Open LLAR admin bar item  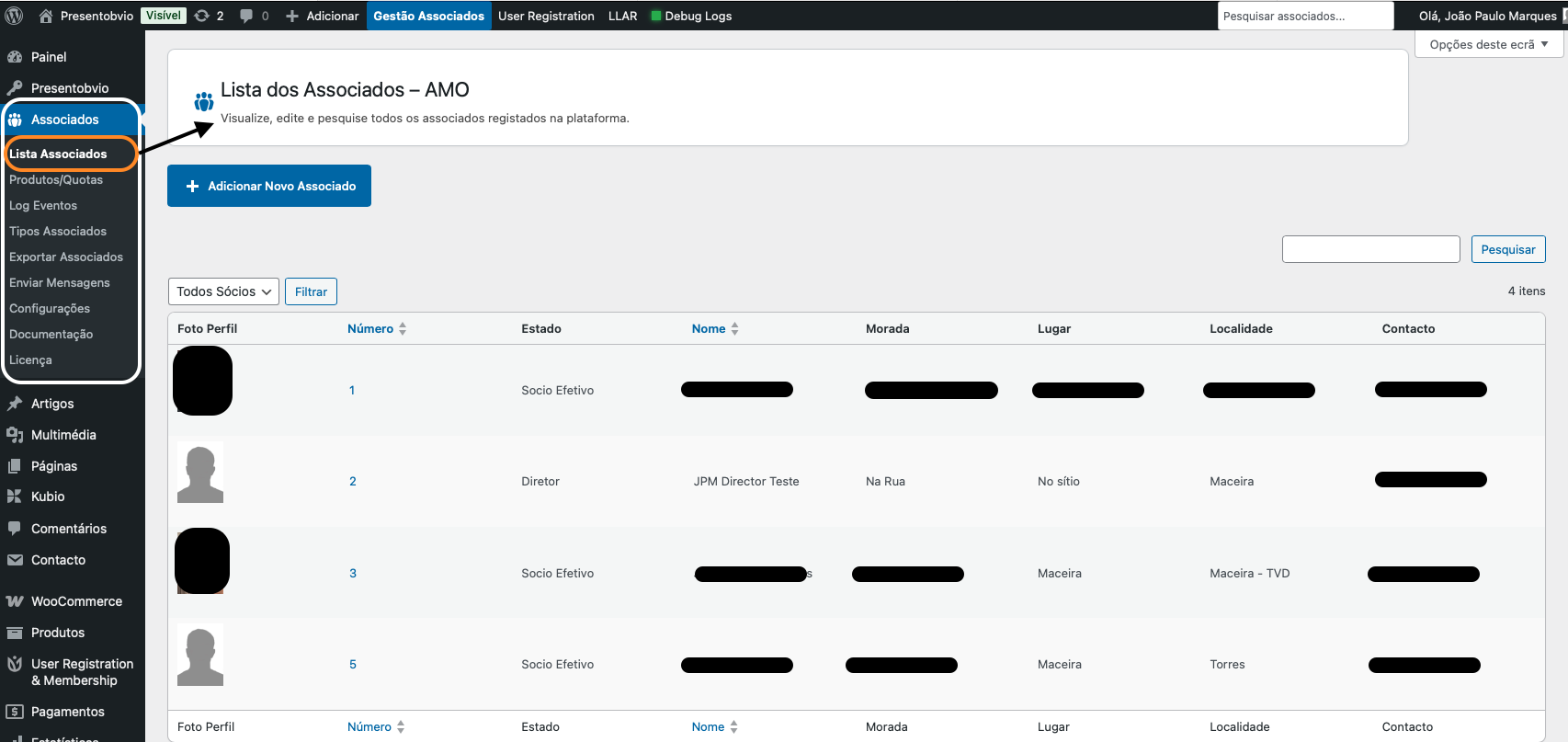(622, 16)
